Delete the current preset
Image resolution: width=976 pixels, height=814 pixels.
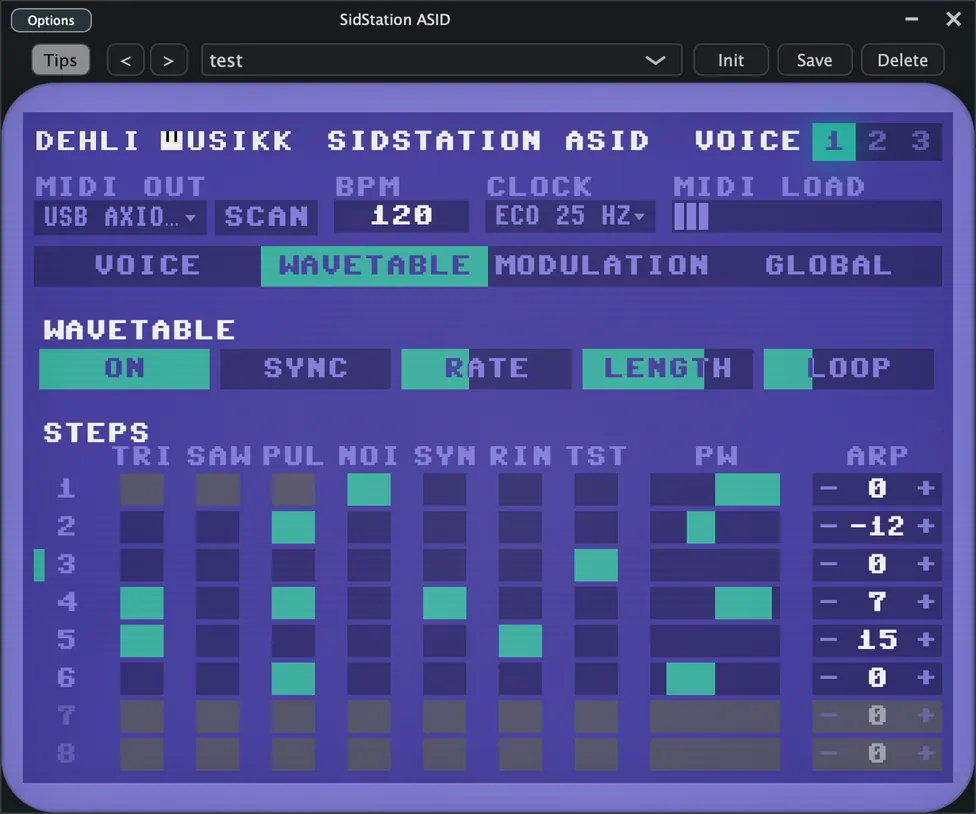(903, 60)
